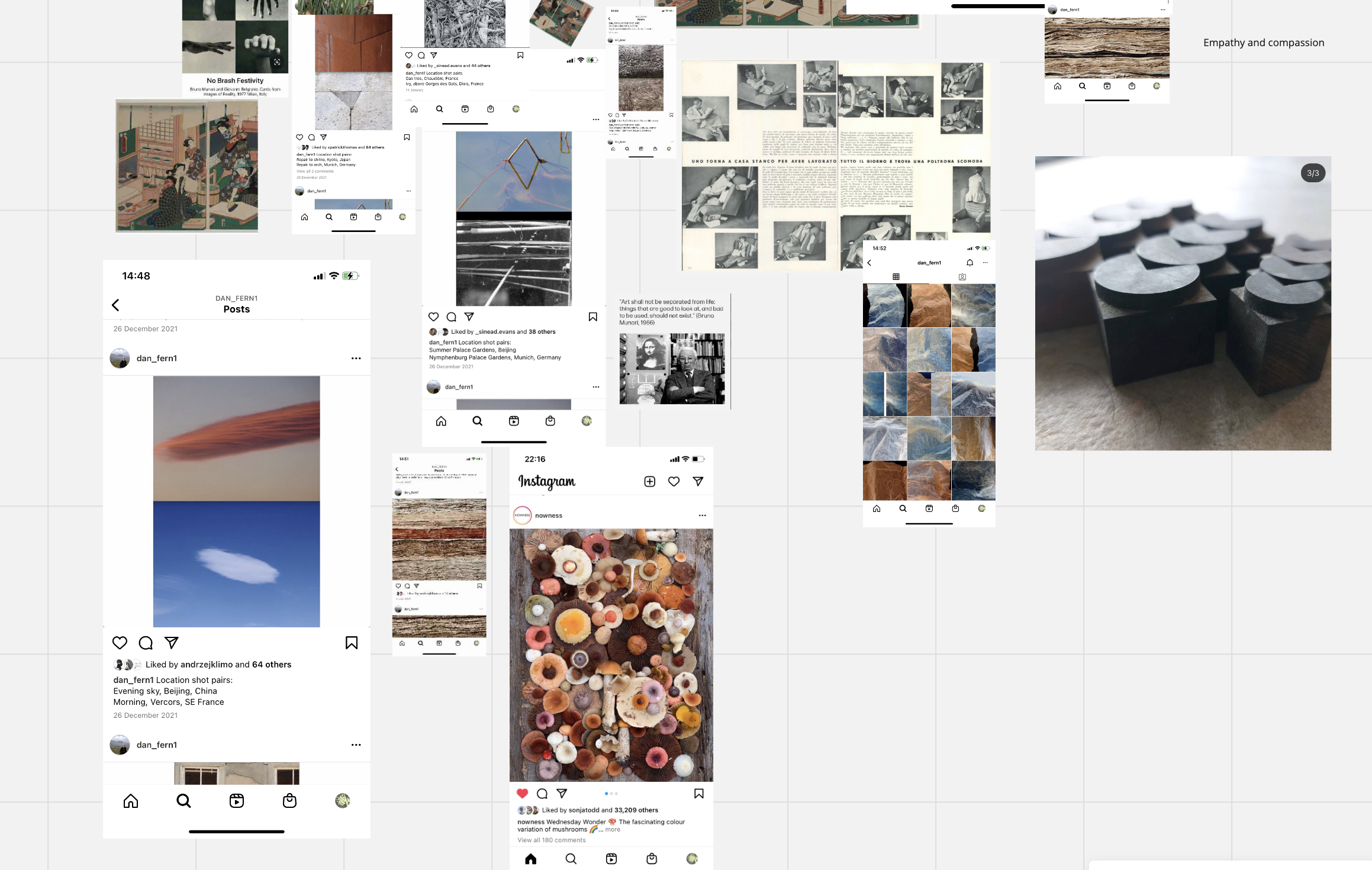Create new post with plus icon
This screenshot has width=1372, height=870.
pos(649,482)
